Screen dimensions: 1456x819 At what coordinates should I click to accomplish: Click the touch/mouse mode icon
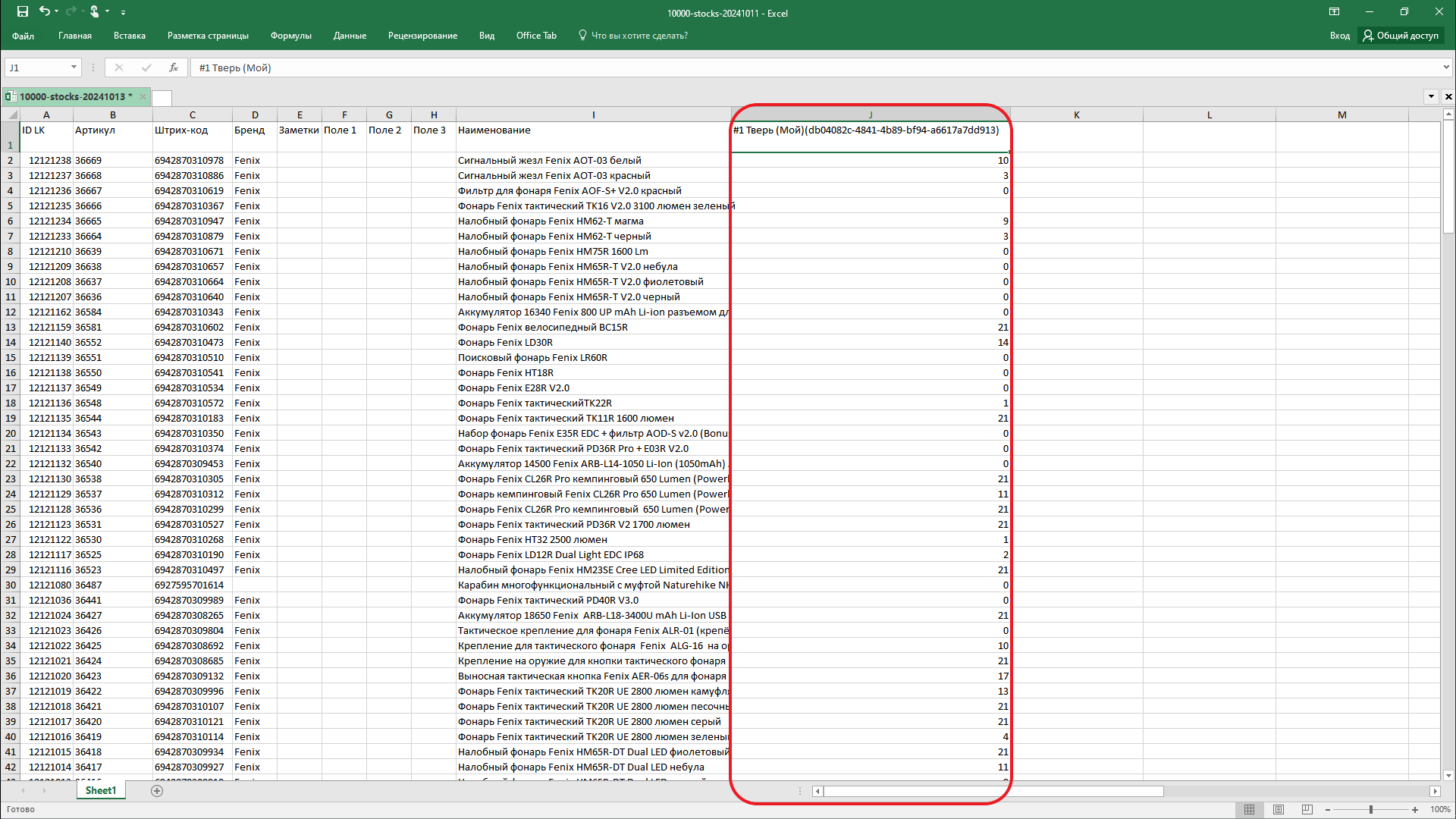point(94,11)
